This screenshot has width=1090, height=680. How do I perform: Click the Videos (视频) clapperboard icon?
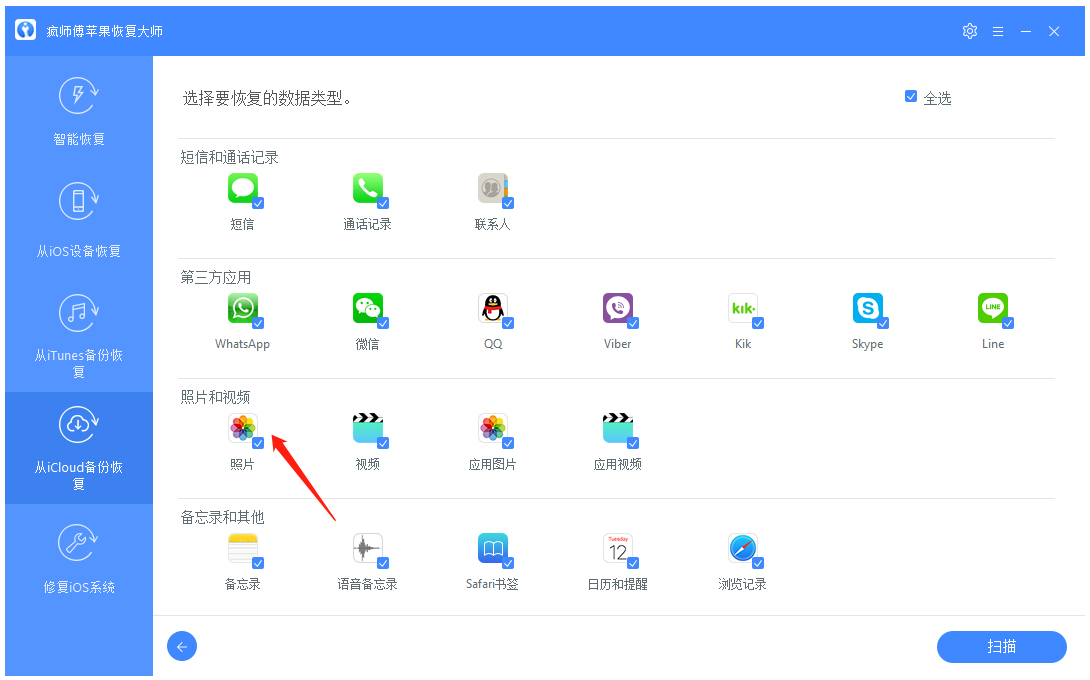pyautogui.click(x=368, y=428)
